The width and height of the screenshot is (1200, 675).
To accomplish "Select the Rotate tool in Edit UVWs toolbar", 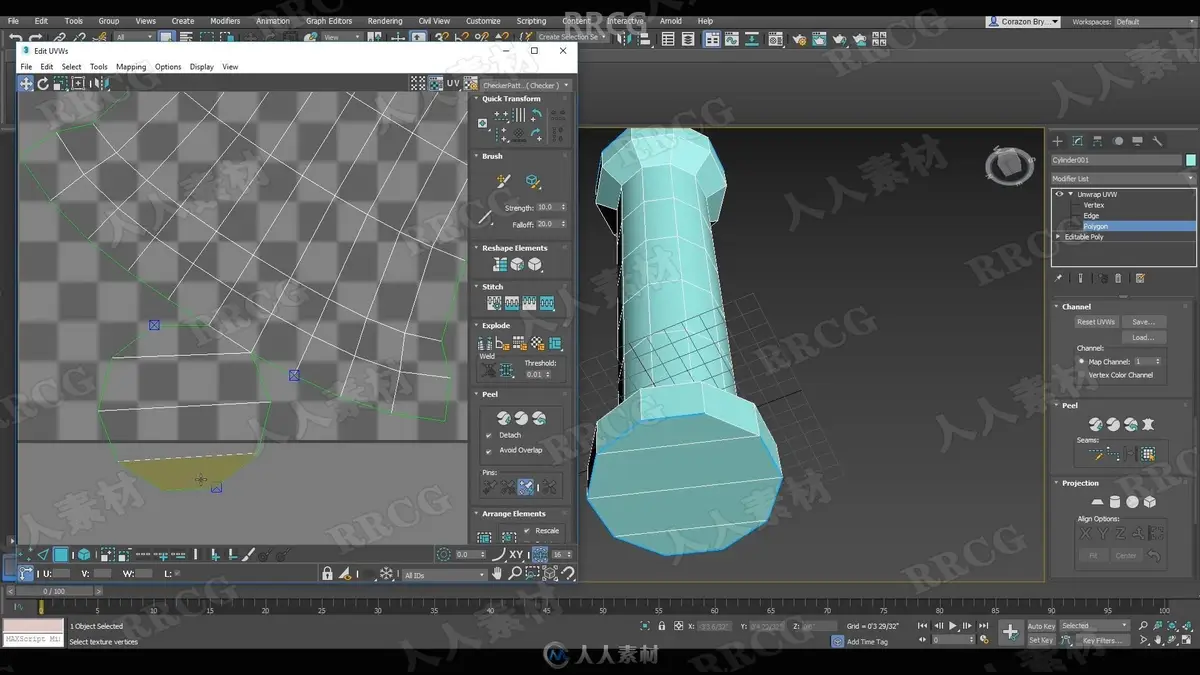I will (x=43, y=84).
